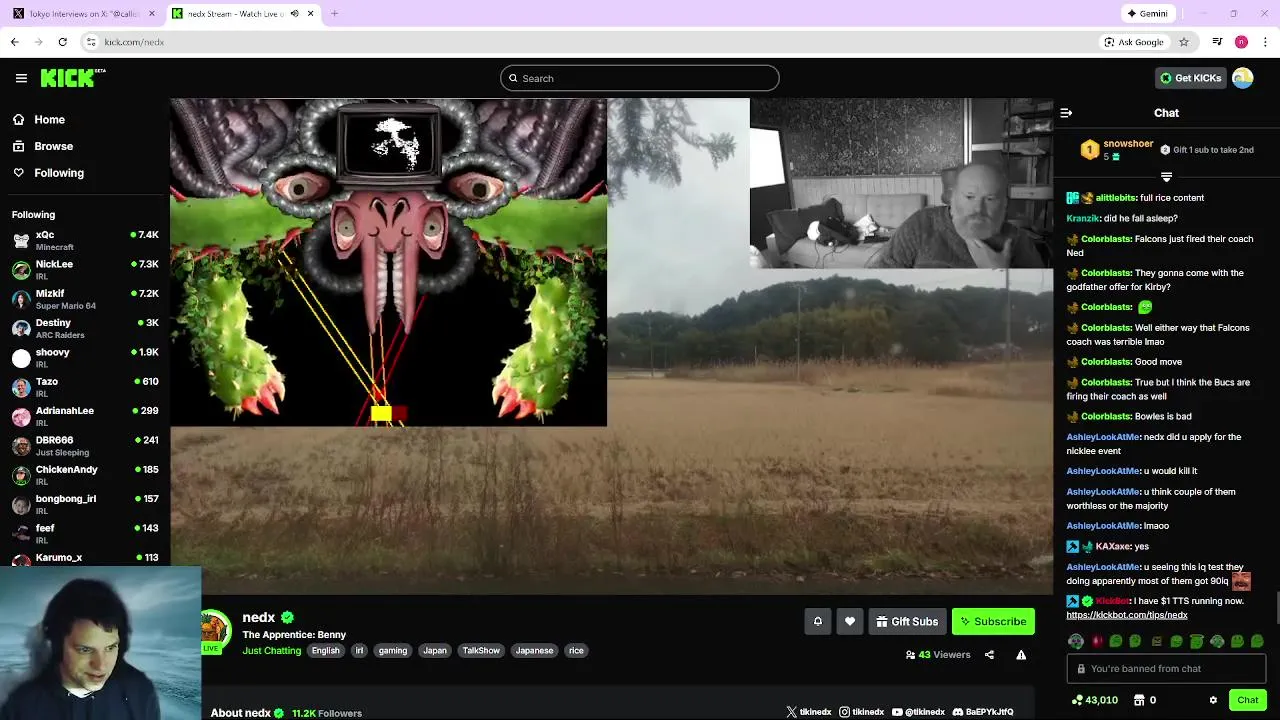The height and width of the screenshot is (720, 1280).
Task: View site information icon in address bar
Action: click(91, 42)
